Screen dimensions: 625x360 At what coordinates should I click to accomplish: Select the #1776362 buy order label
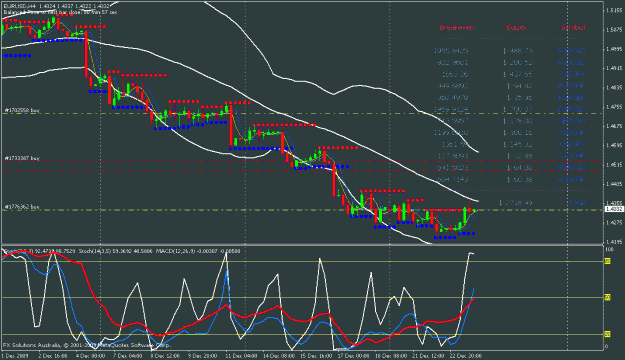22,207
